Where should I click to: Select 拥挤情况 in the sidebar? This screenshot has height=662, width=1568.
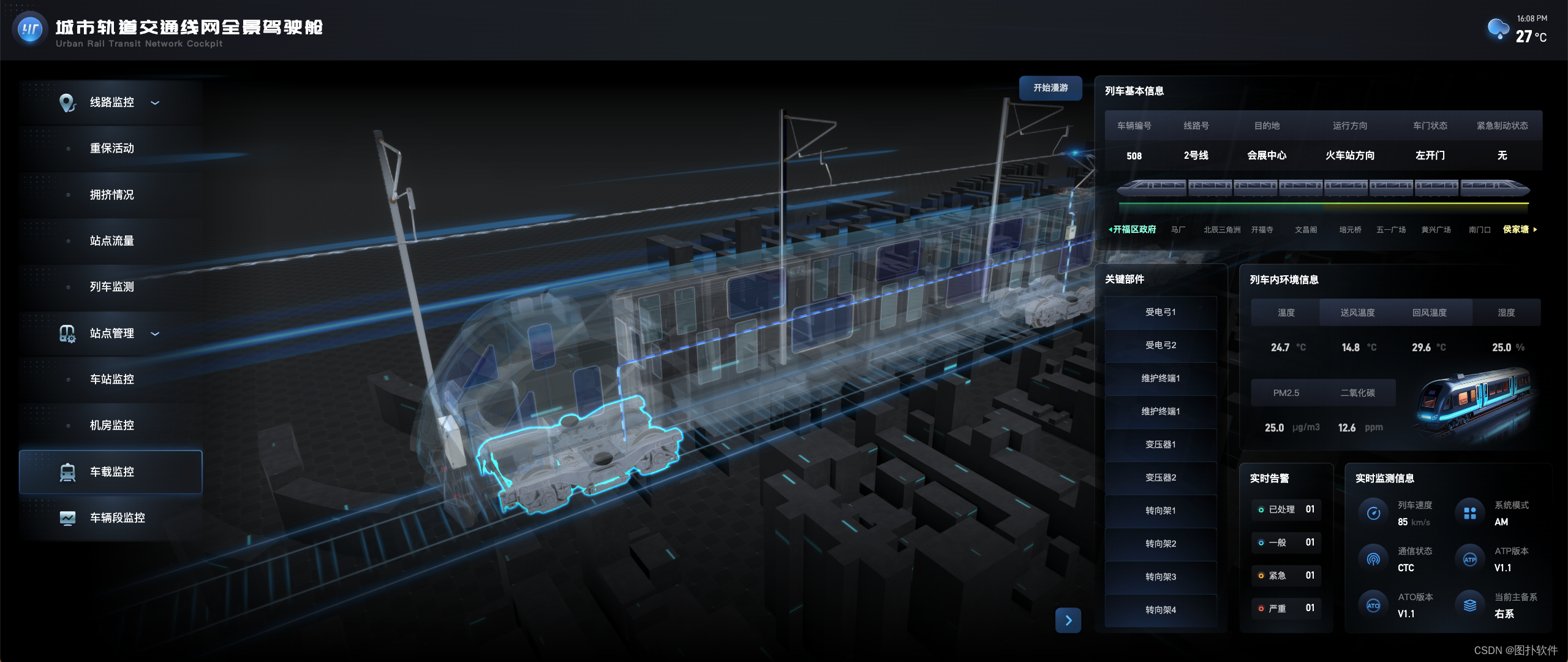(111, 195)
